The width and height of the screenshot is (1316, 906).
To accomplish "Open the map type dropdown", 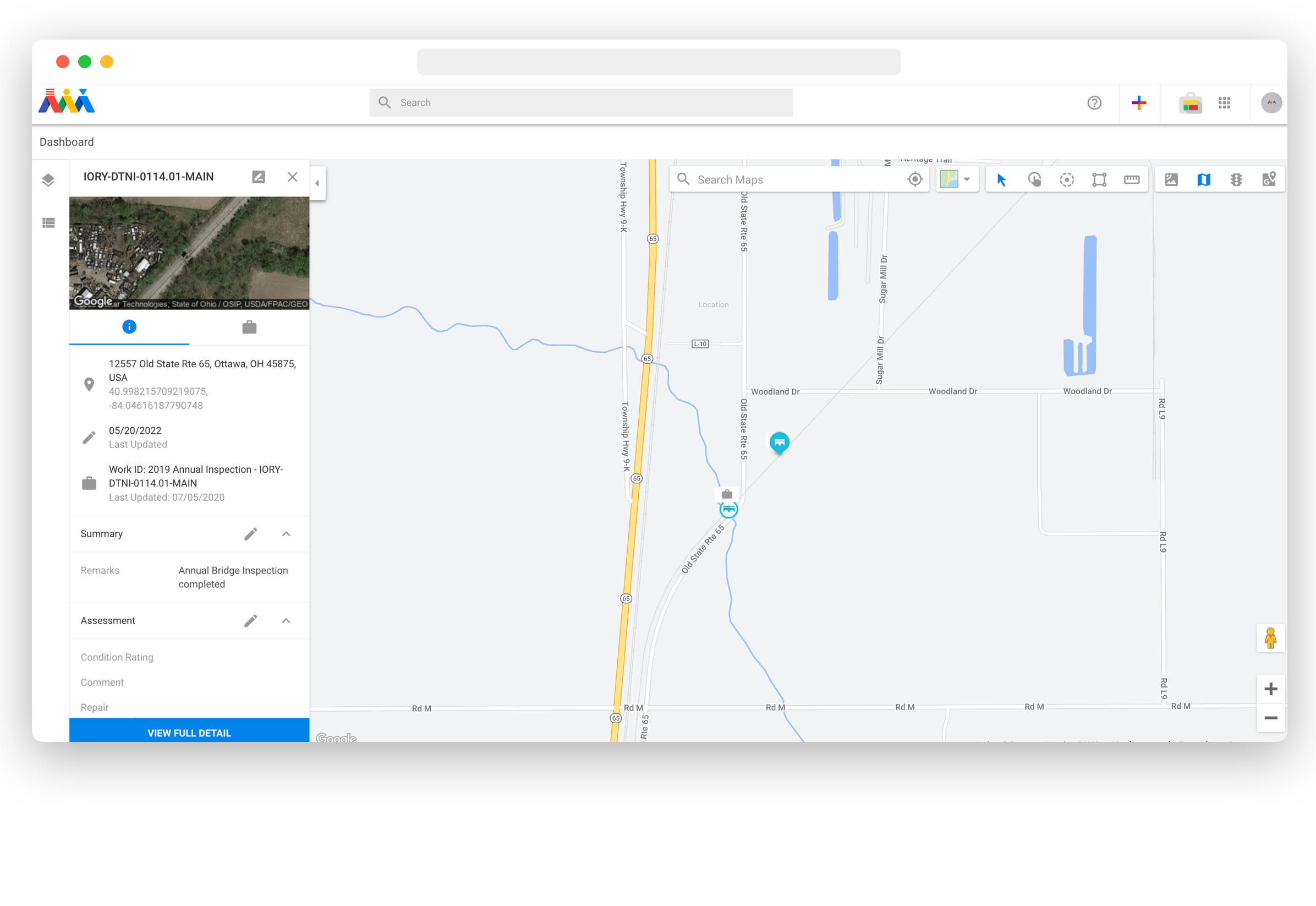I will pyautogui.click(x=957, y=179).
